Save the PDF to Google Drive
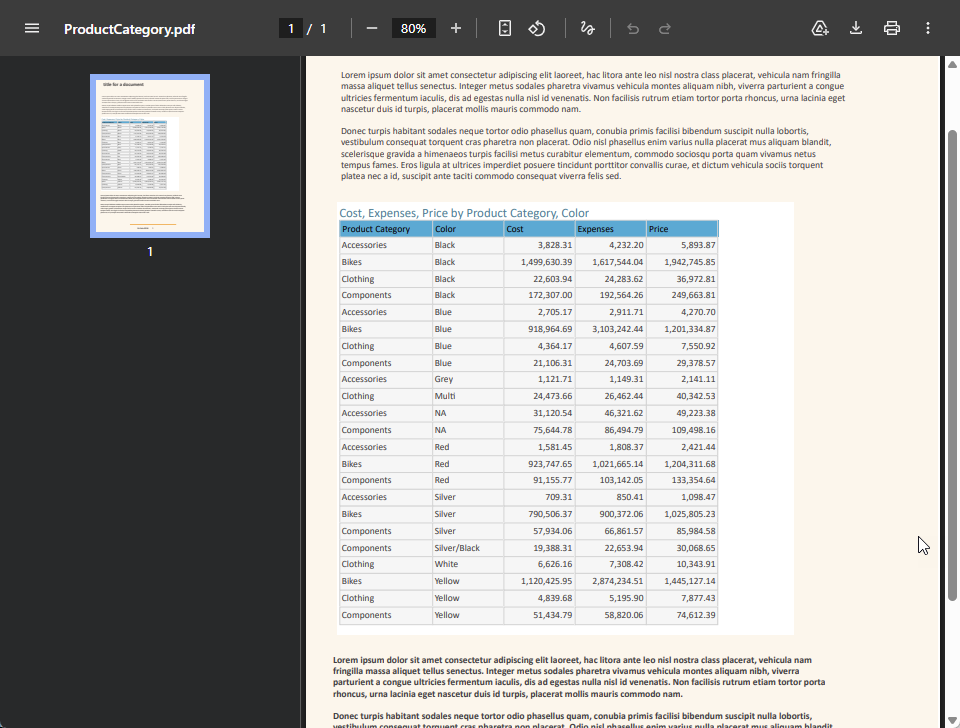Screen dimensions: 960x728 (820, 28)
